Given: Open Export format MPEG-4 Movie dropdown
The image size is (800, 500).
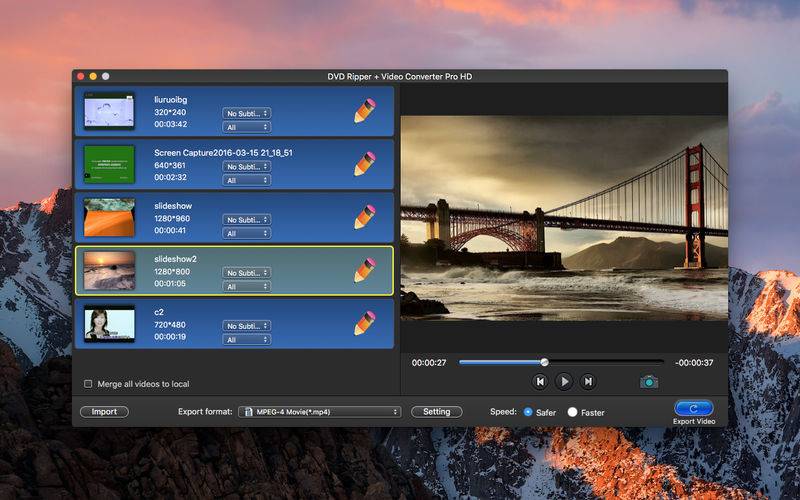Looking at the screenshot, I should pyautogui.click(x=319, y=412).
